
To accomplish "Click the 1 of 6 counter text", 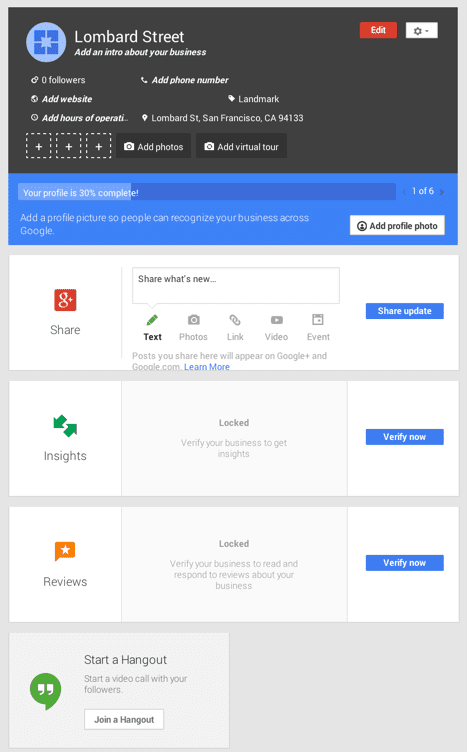I will click(423, 191).
